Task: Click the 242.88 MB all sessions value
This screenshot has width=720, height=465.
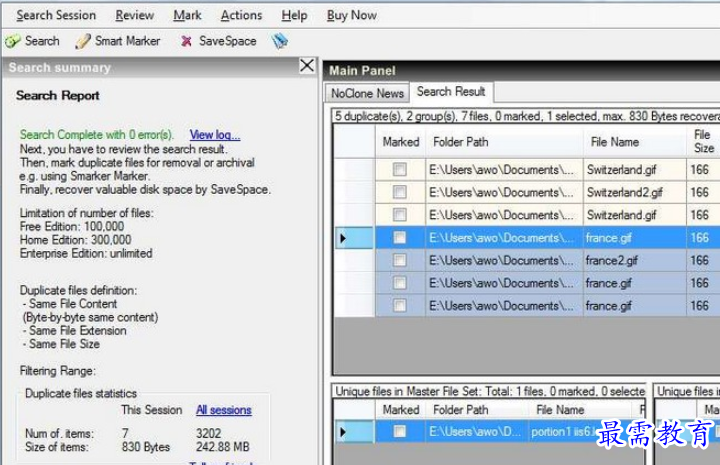Action: coord(223,447)
